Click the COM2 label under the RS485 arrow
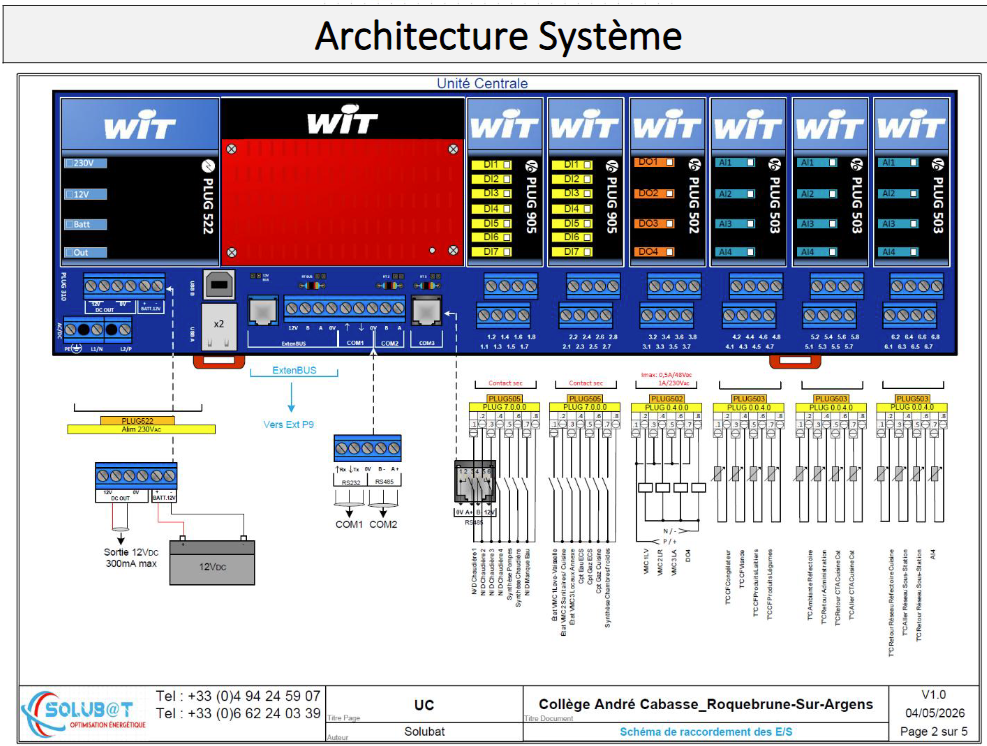Viewport: 987px width, 746px height. tap(383, 524)
